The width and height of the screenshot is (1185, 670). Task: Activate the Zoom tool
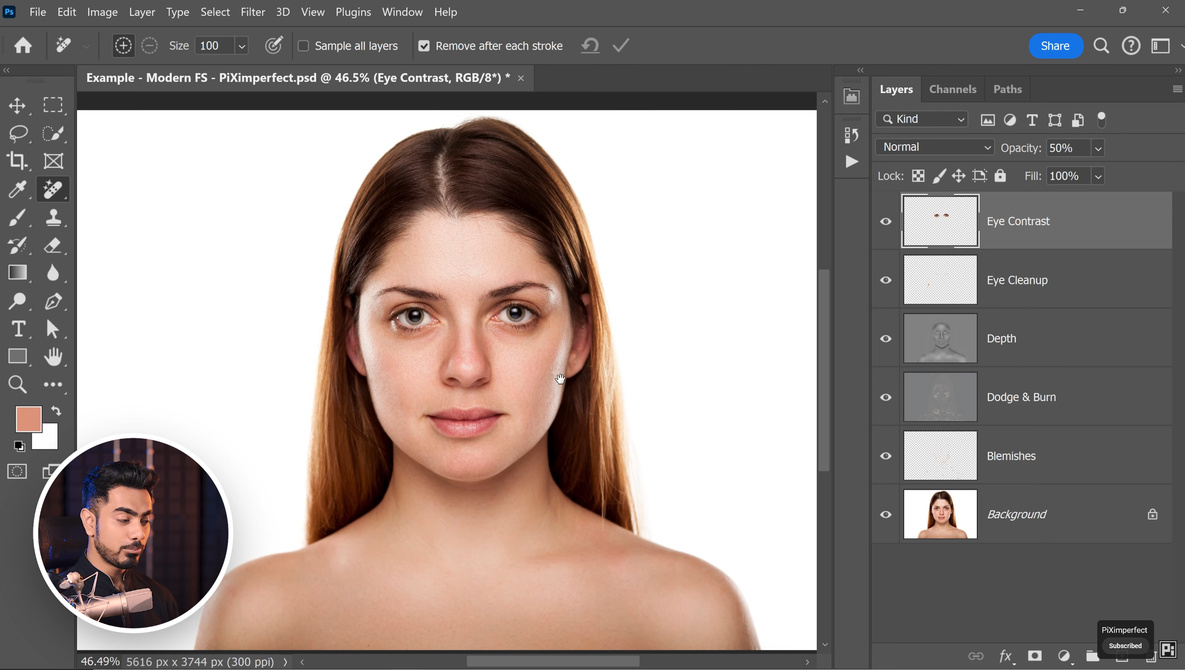(18, 384)
